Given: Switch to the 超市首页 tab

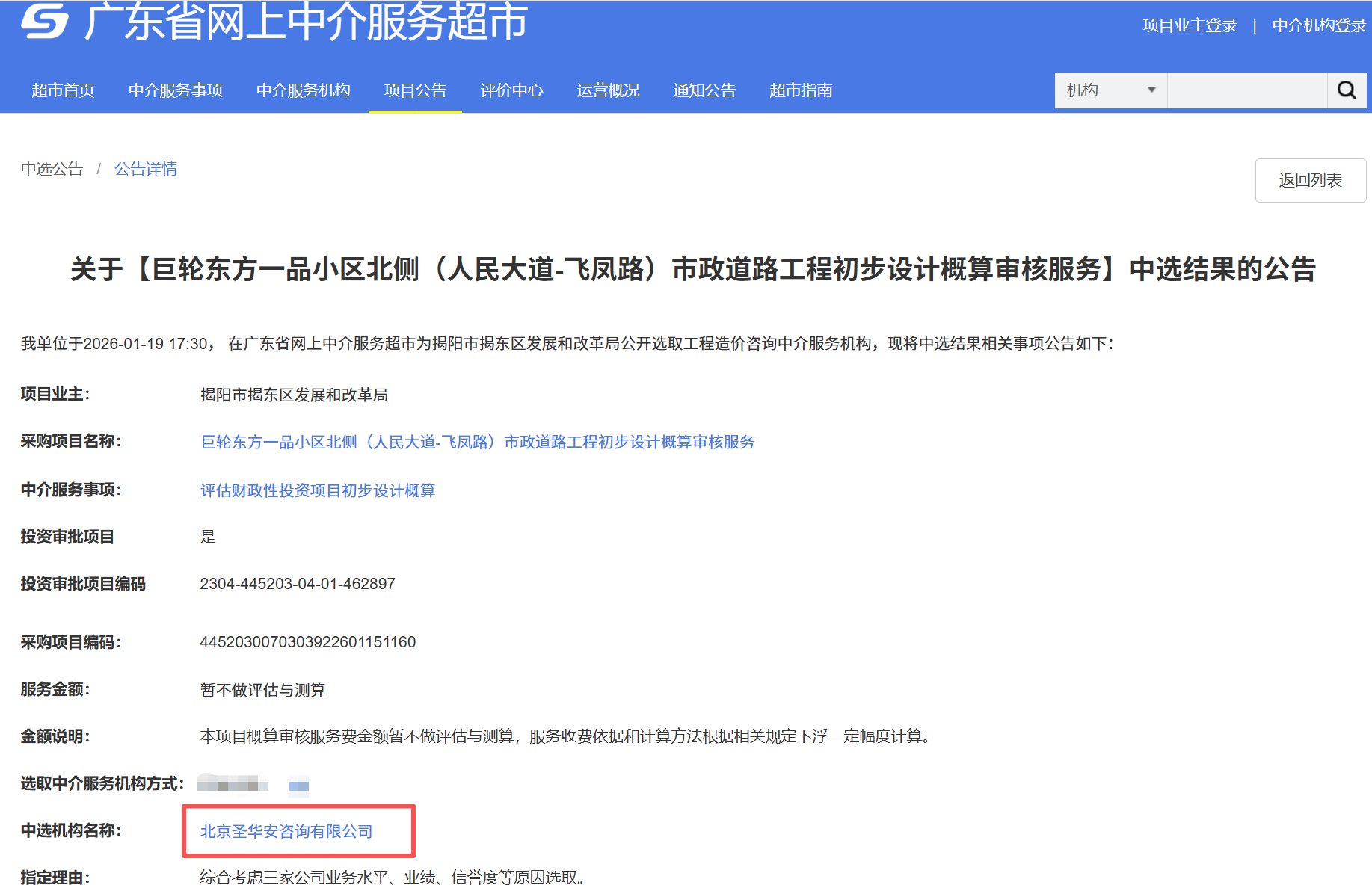Looking at the screenshot, I should click(x=63, y=90).
